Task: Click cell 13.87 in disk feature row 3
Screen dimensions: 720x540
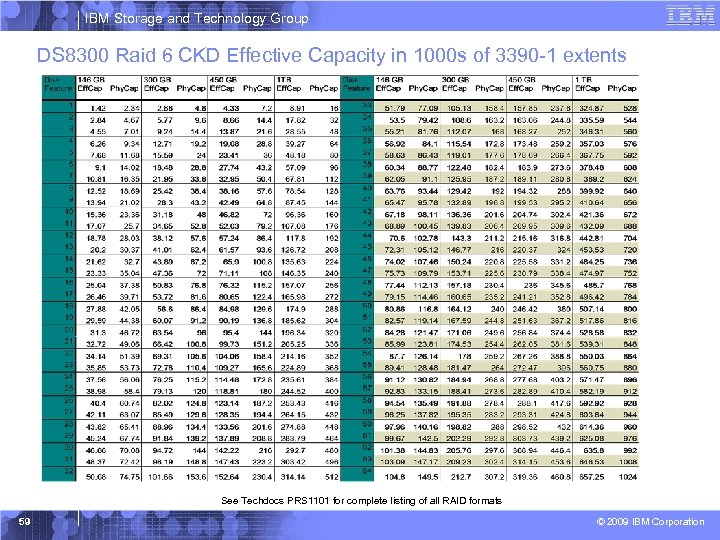Action: pyautogui.click(x=229, y=132)
